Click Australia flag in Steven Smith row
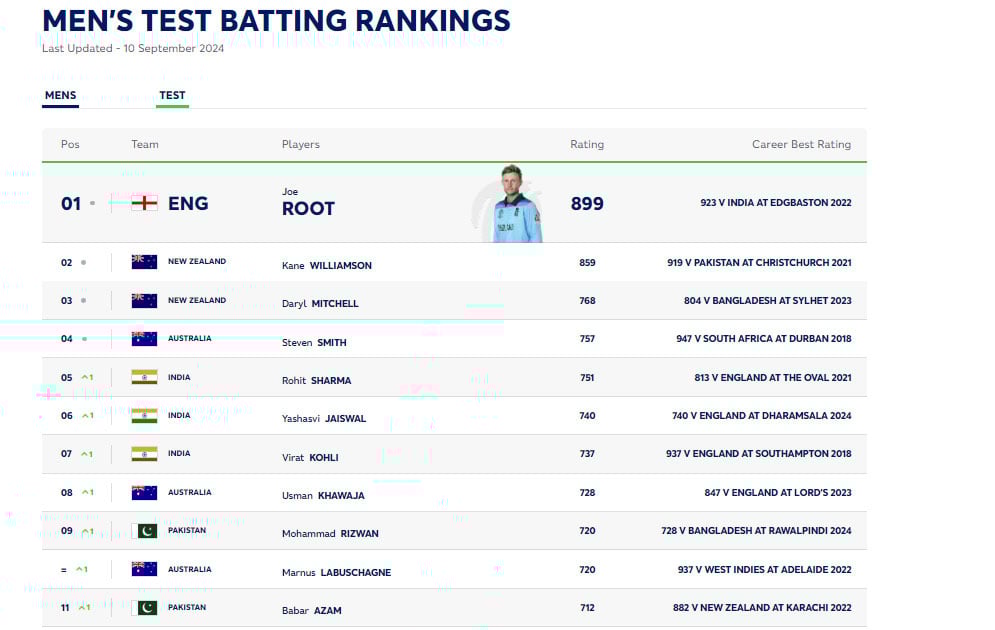Viewport: 995px width, 630px height. 144,339
